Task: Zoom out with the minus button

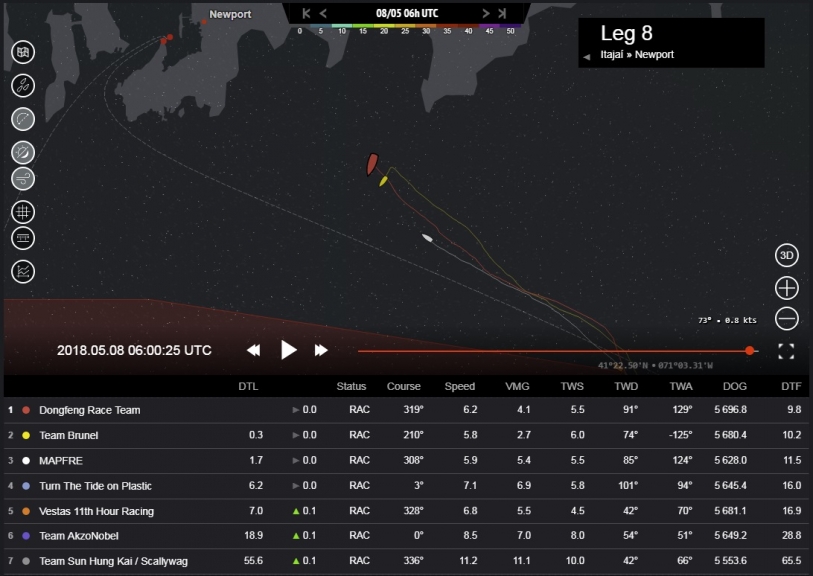Action: coord(787,318)
